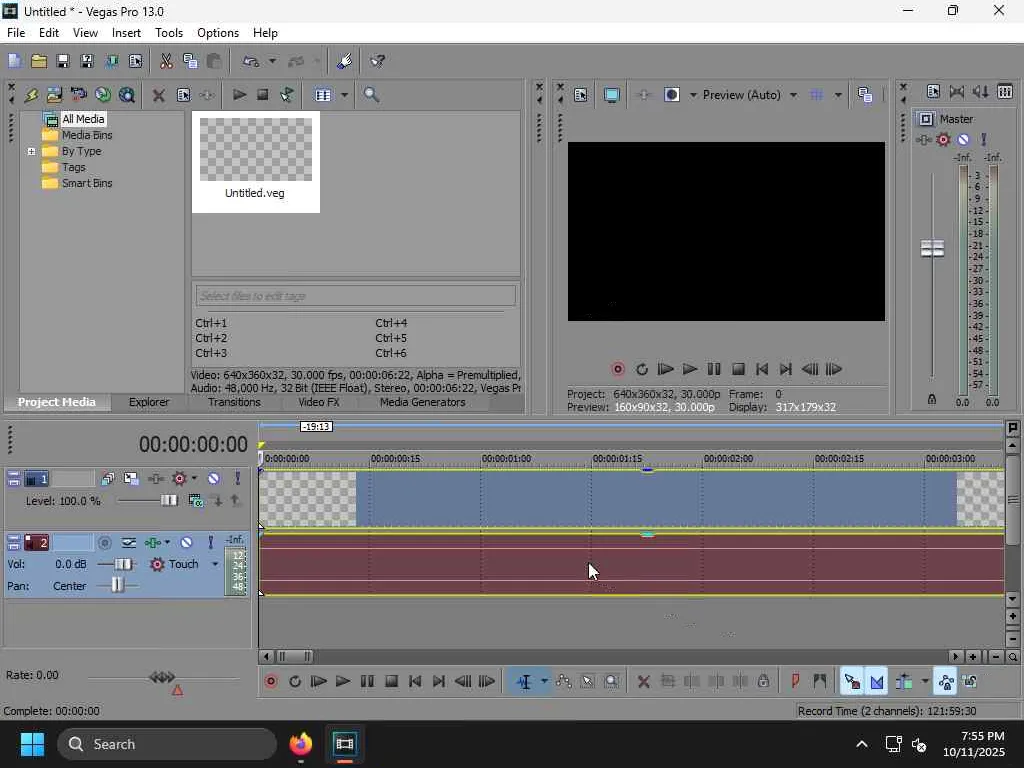Viewport: 1024px width, 768px height.
Task: Switch to the Video FX tab
Action: point(319,402)
